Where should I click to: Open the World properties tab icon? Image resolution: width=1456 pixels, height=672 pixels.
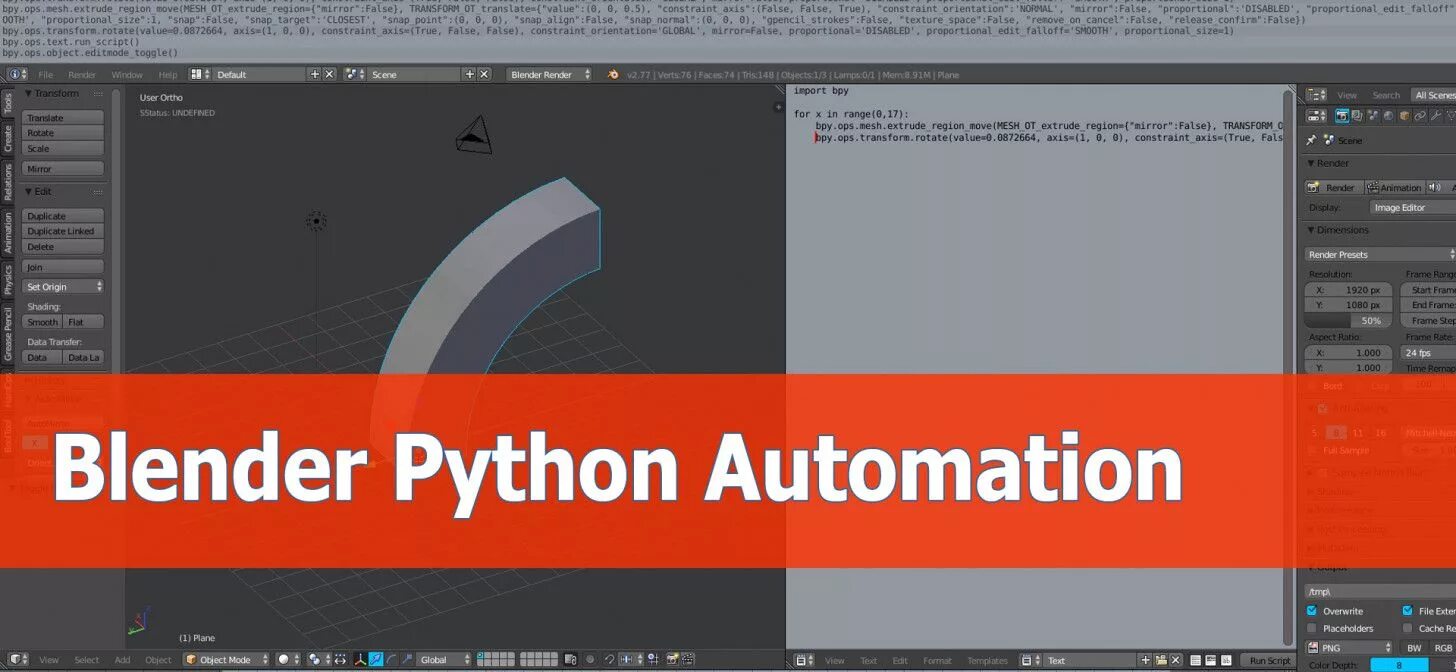(x=1388, y=116)
